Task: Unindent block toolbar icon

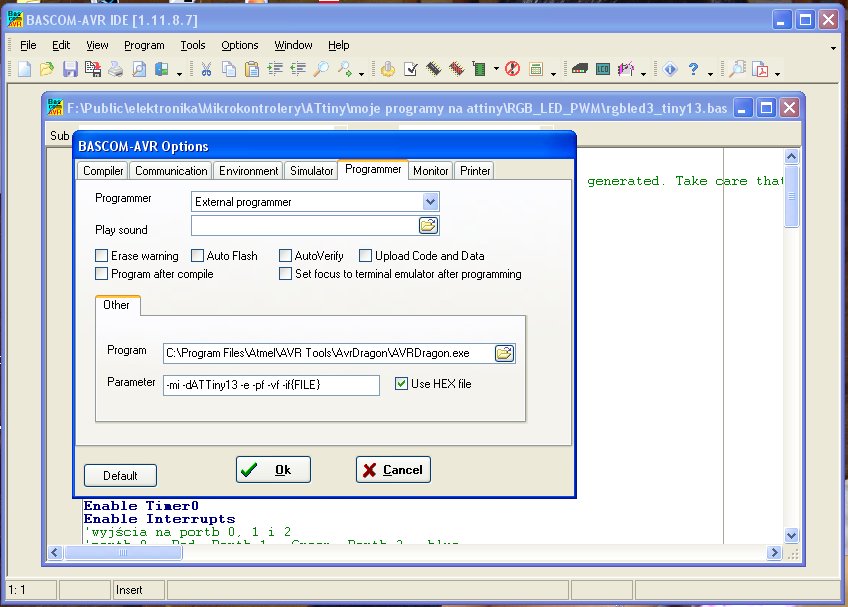Action: (298, 69)
